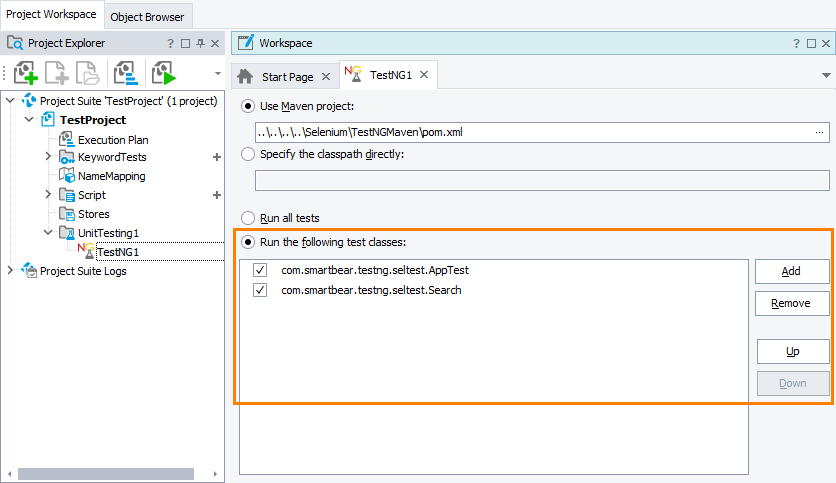This screenshot has height=483, width=836.
Task: Browse for Maven pom.xml with ellipsis button
Action: tap(820, 132)
